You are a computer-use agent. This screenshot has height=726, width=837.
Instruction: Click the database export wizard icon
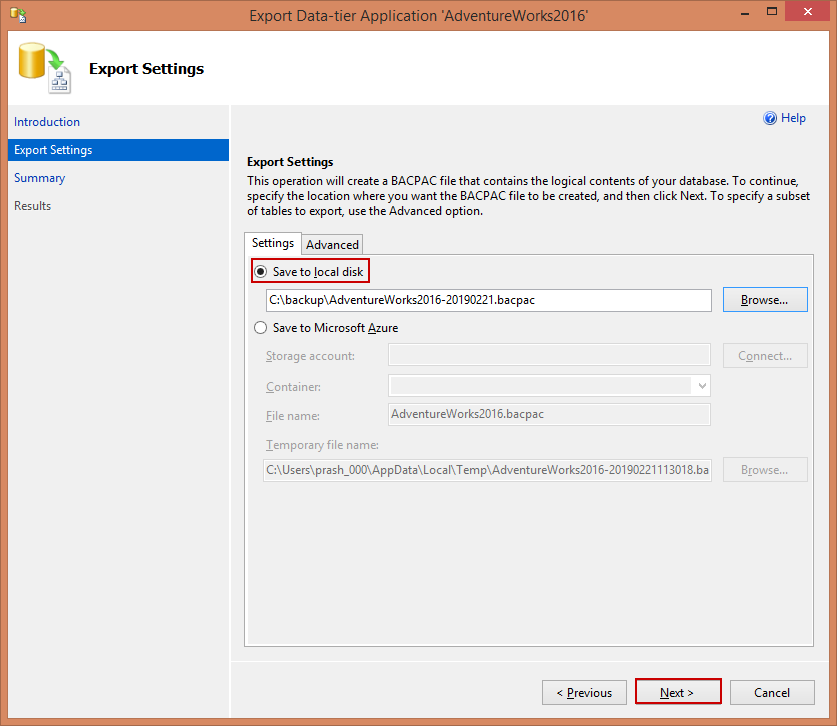point(44,69)
